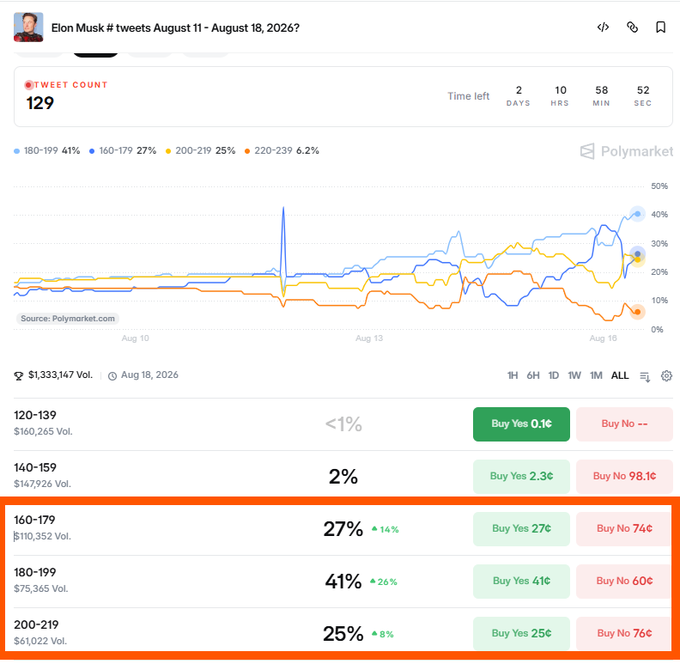This screenshot has height=664, width=680.
Task: Buy No 98.1¢ for 140-159
Action: (x=624, y=476)
